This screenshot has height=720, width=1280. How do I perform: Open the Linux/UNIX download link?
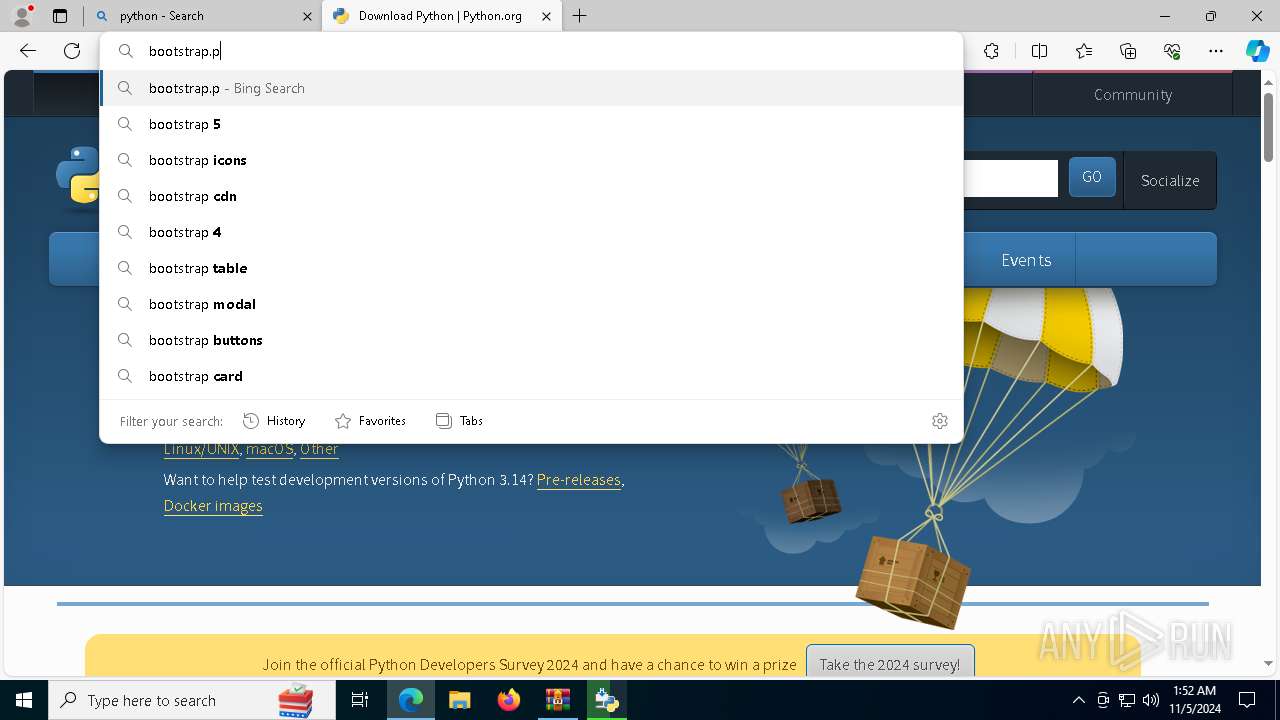point(201,449)
